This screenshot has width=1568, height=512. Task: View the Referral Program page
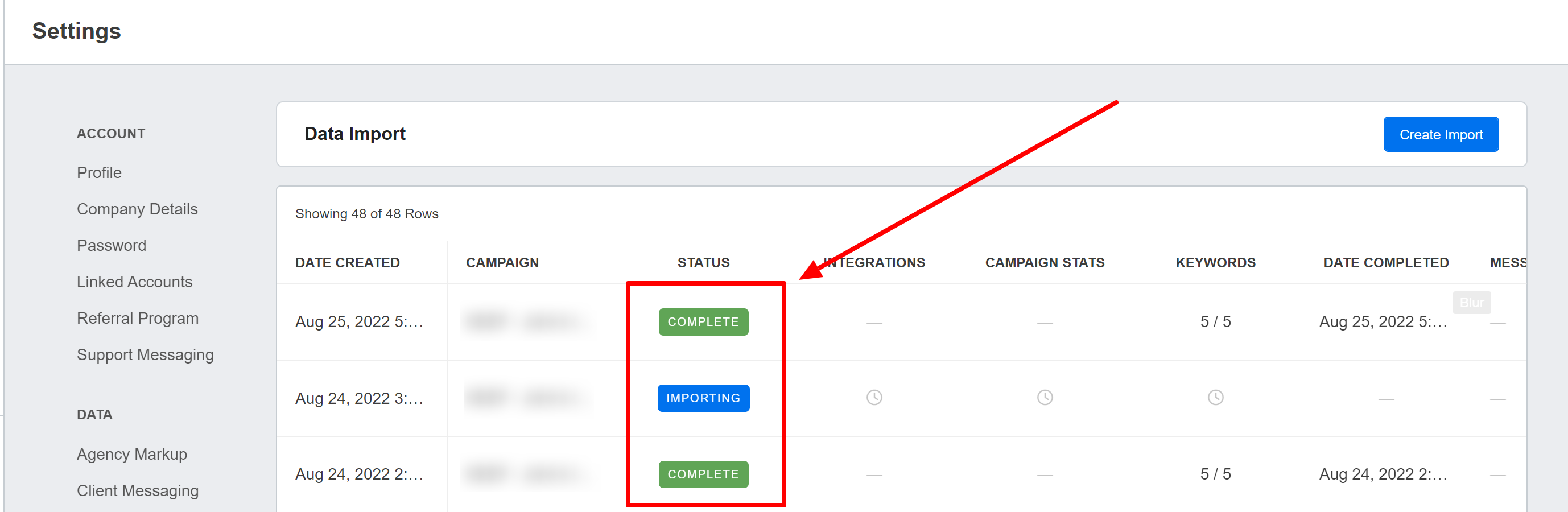tap(138, 318)
